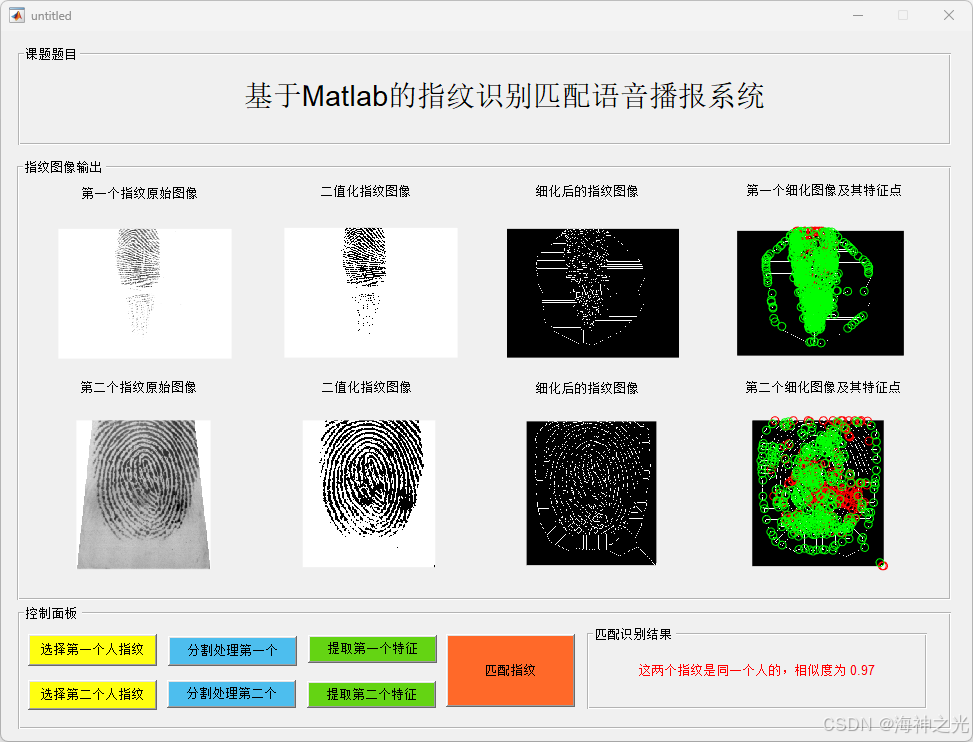Click the 匹配识别结果 panel title
Screen dimensions: 973x742
[x=633, y=634]
